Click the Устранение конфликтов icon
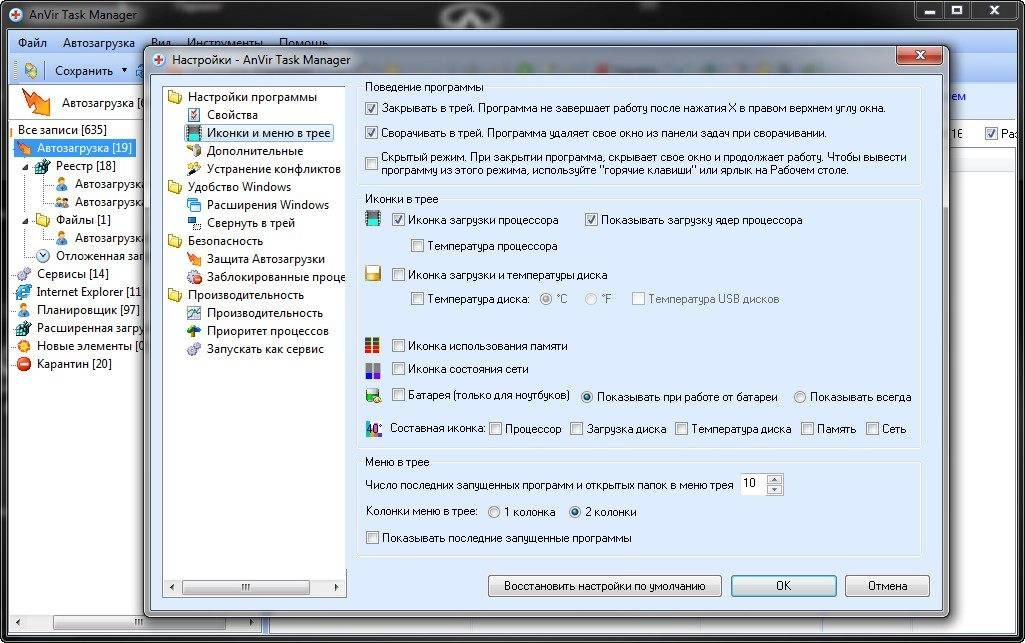This screenshot has width=1025, height=643. pyautogui.click(x=194, y=169)
